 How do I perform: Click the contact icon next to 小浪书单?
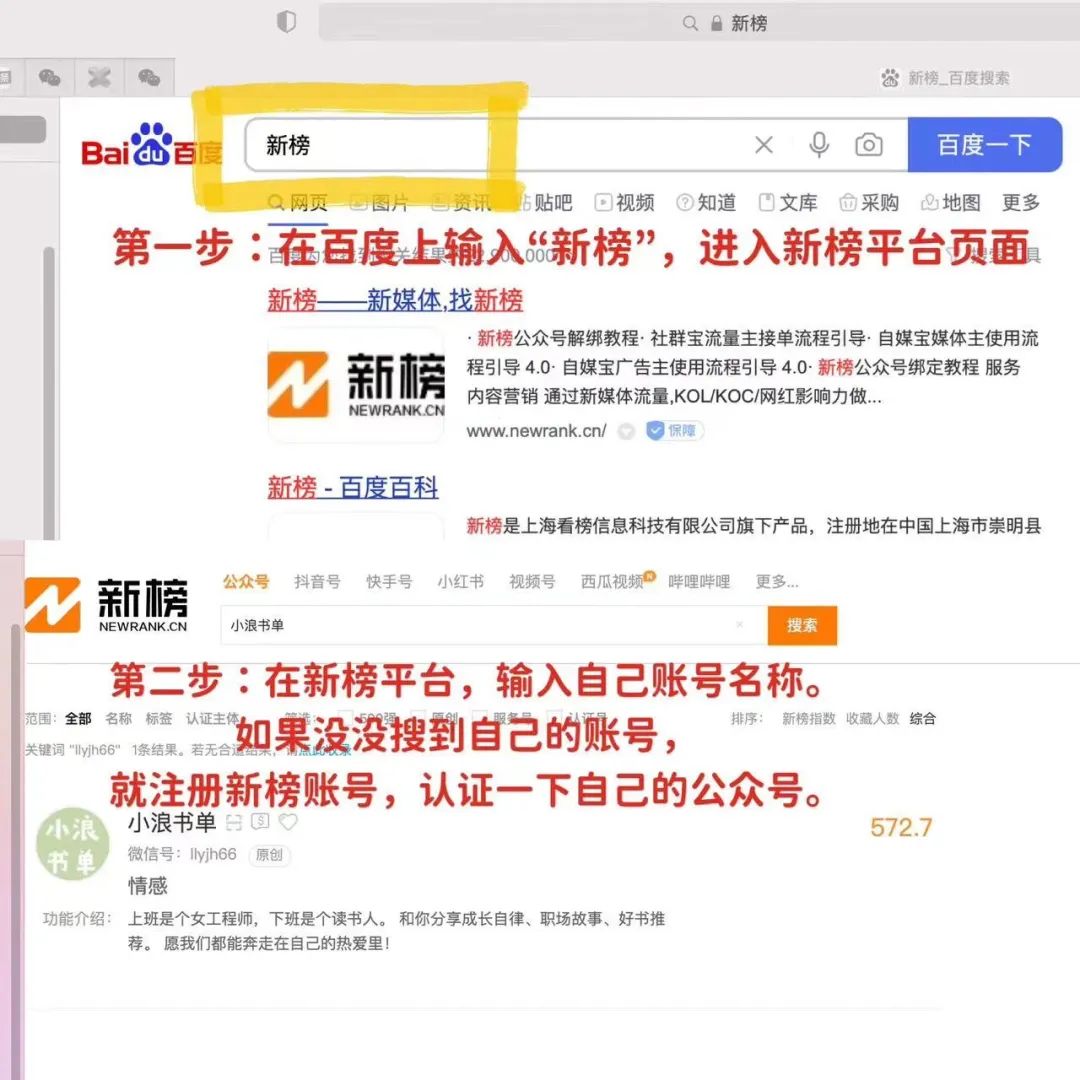coord(233,821)
